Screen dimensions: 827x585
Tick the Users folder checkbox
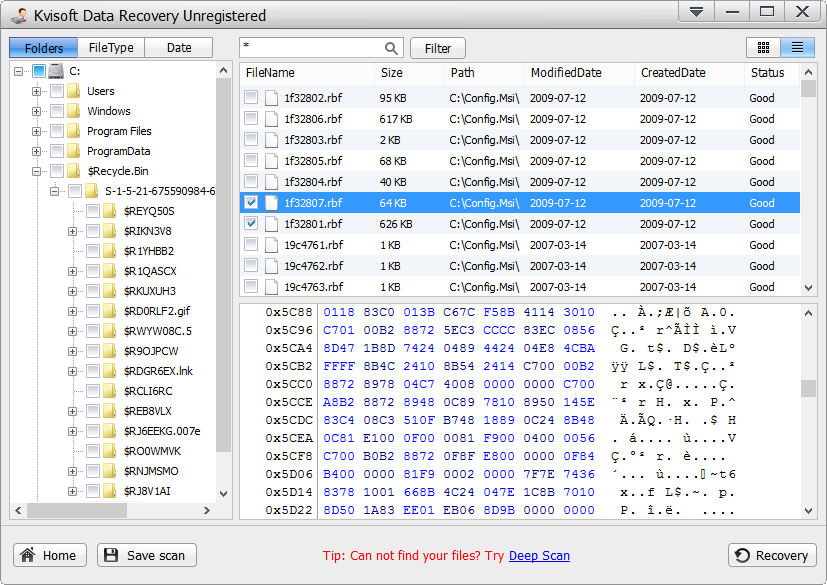coord(57,91)
